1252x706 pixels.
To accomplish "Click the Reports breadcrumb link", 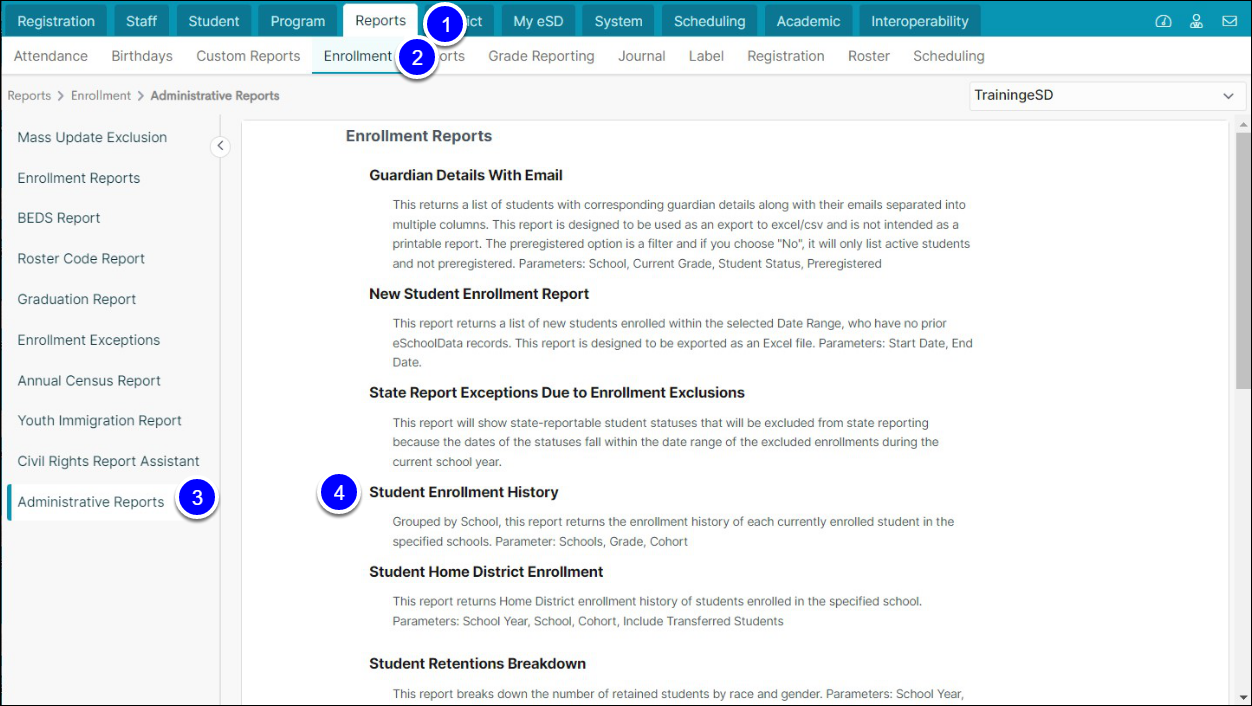I will click(x=29, y=96).
